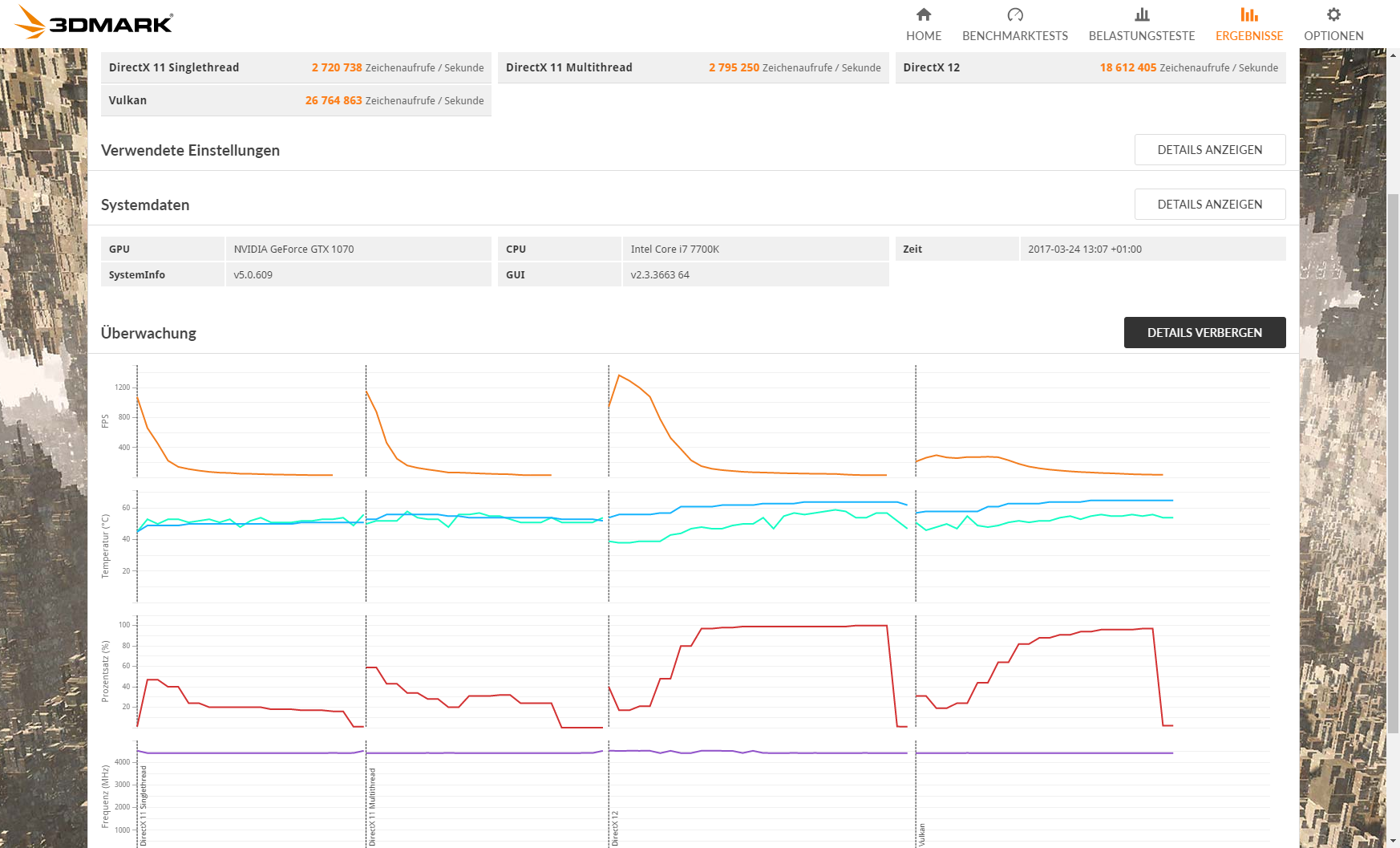The height and width of the screenshot is (848, 1400).
Task: Click the NVIDIA GeForce GTX 1070 field
Action: [x=358, y=249]
